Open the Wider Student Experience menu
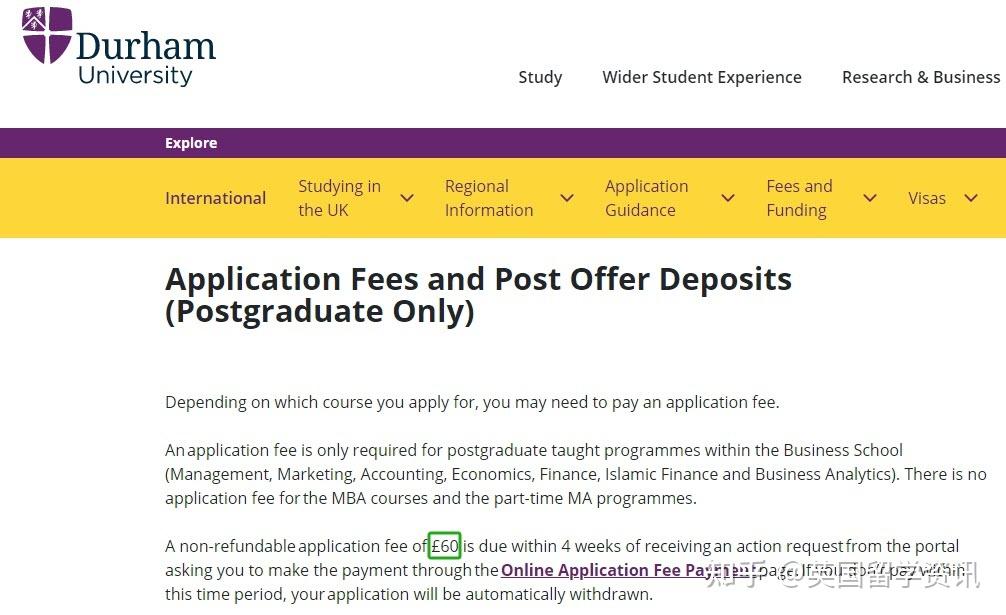Image resolution: width=1006 pixels, height=615 pixels. pos(701,77)
